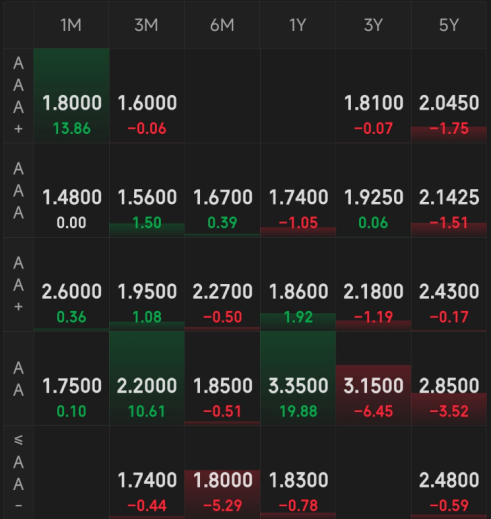Click the AAA 1Y cell showing 1.7400
Image resolution: width=491 pixels, height=519 pixels.
pos(298,190)
